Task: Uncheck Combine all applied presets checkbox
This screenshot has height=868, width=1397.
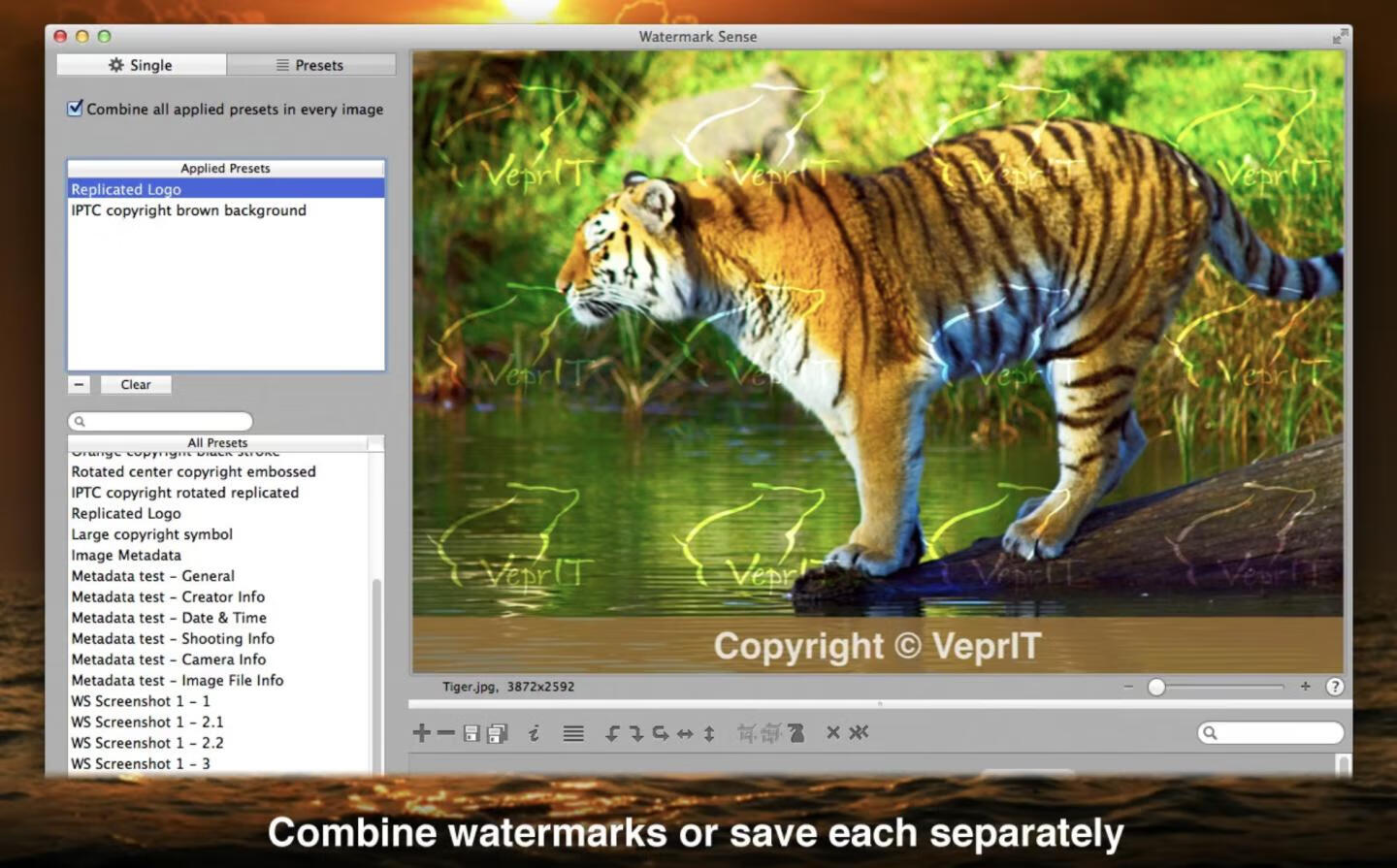Action: point(75,108)
